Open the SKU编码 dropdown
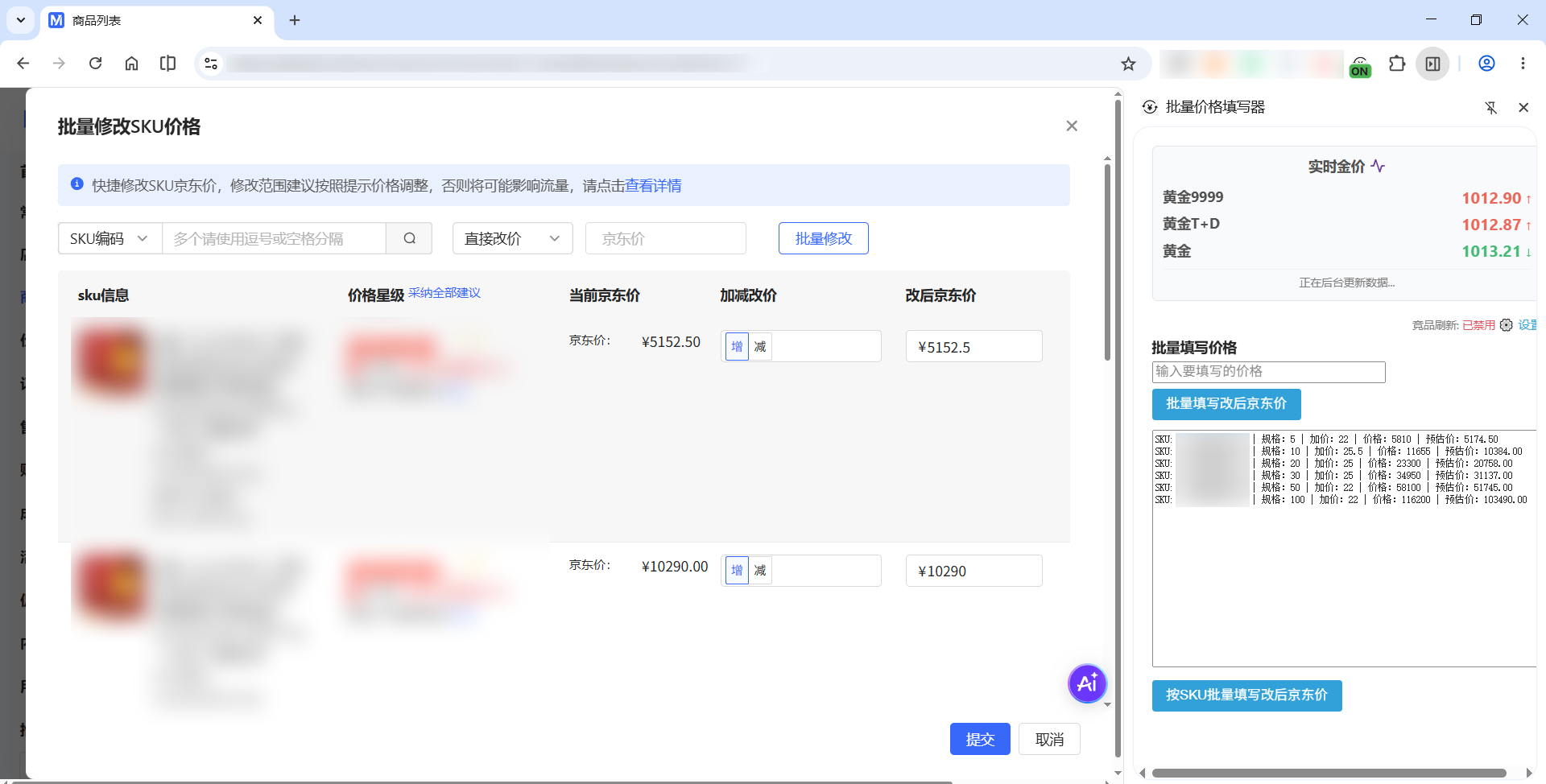This screenshot has width=1546, height=784. point(110,238)
